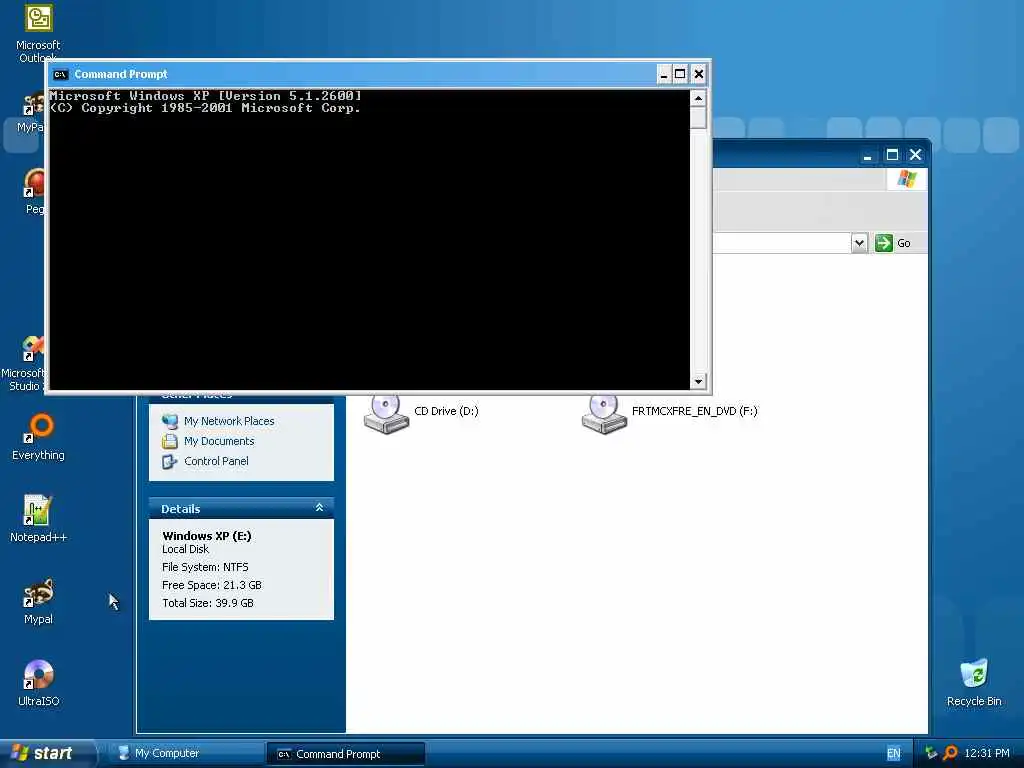Collapse the Details panel chevron
1024x768 pixels.
(319, 507)
